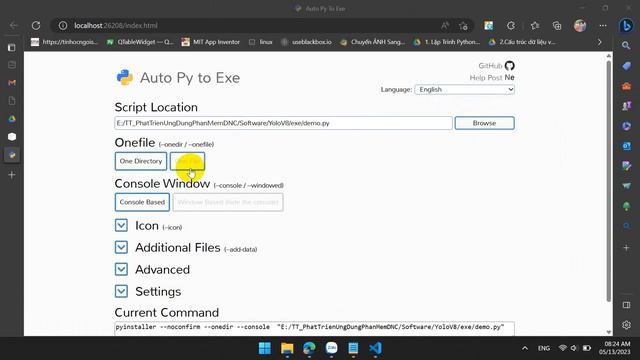Screen dimensions: 640x360
Task: Open Google Drive icon in vertical tabs sidebar
Action: 12,119
